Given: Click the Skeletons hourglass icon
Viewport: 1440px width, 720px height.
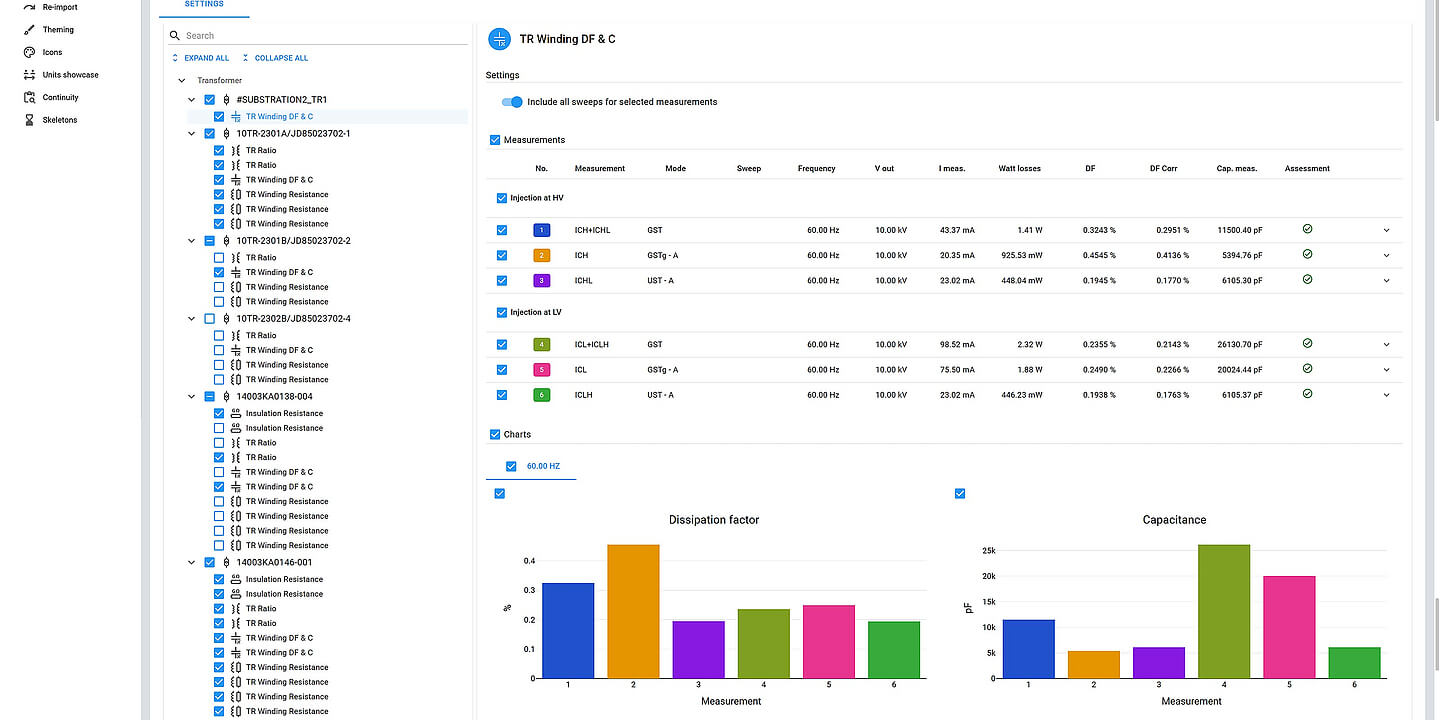Looking at the screenshot, I should (29, 120).
